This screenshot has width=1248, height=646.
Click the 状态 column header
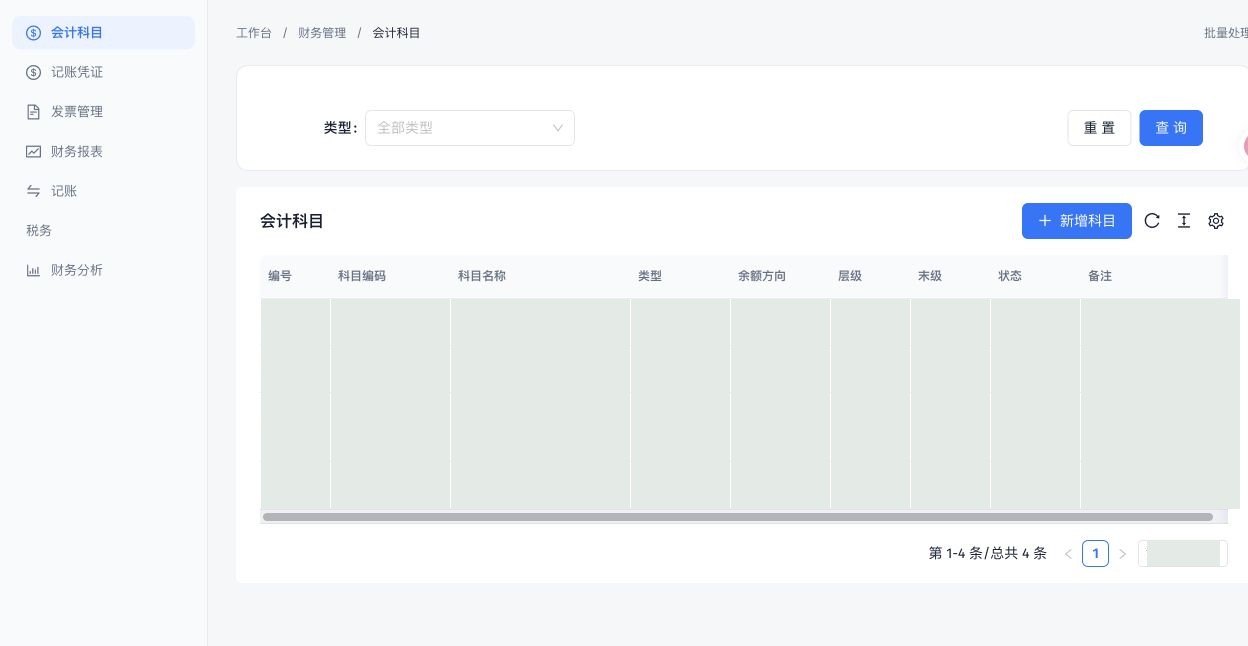coord(1035,276)
